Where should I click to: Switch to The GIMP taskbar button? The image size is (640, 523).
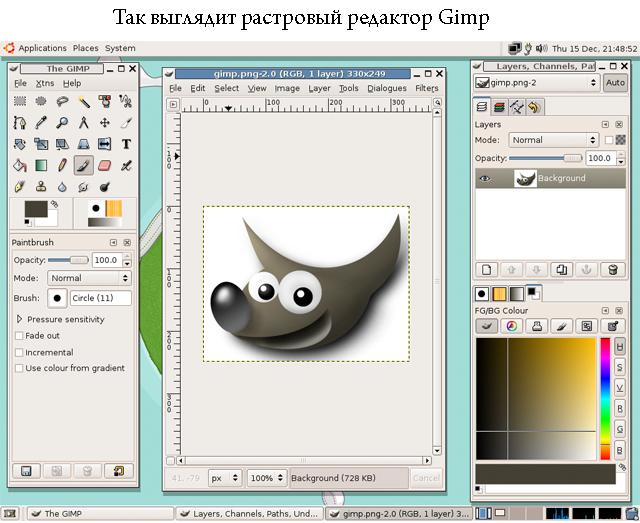(x=101, y=514)
